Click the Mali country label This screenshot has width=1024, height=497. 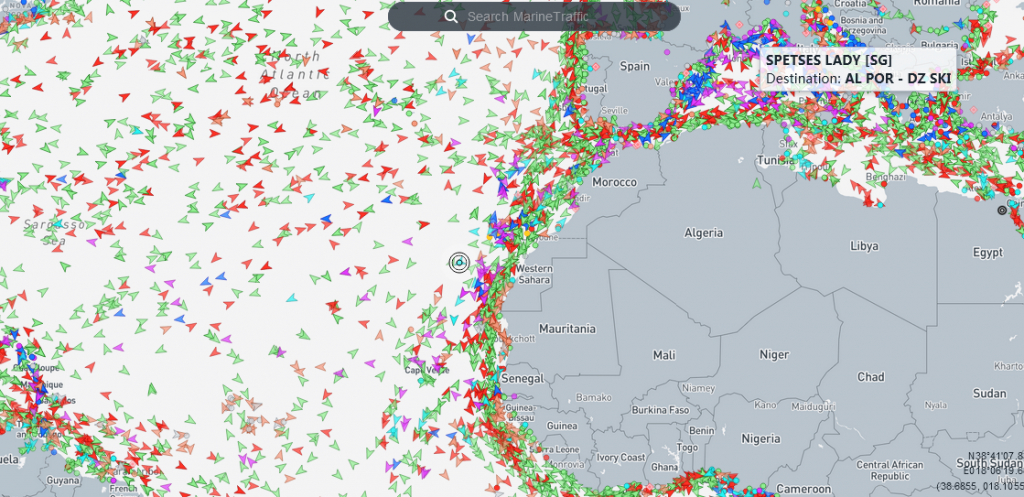coord(664,355)
